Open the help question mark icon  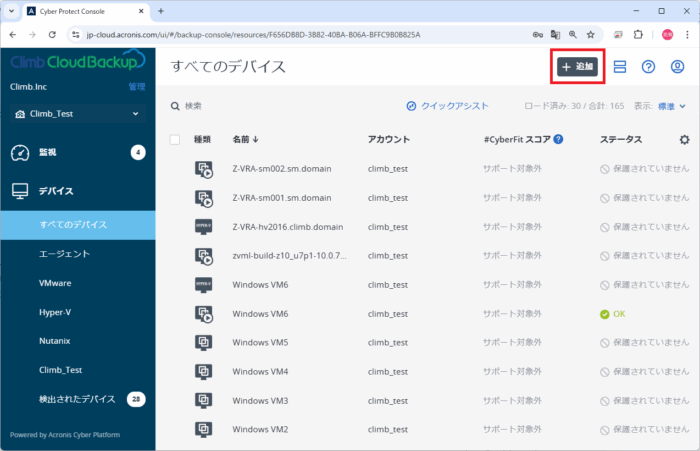(x=648, y=67)
